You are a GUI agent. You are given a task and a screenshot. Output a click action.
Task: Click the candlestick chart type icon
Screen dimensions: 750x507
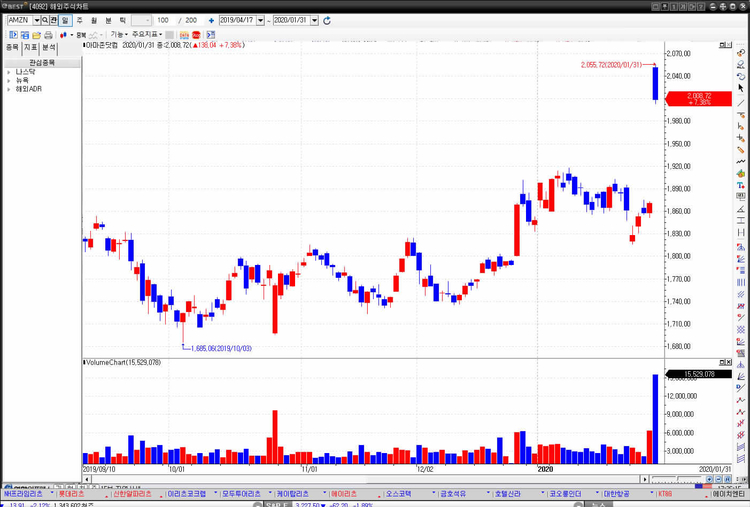point(63,35)
